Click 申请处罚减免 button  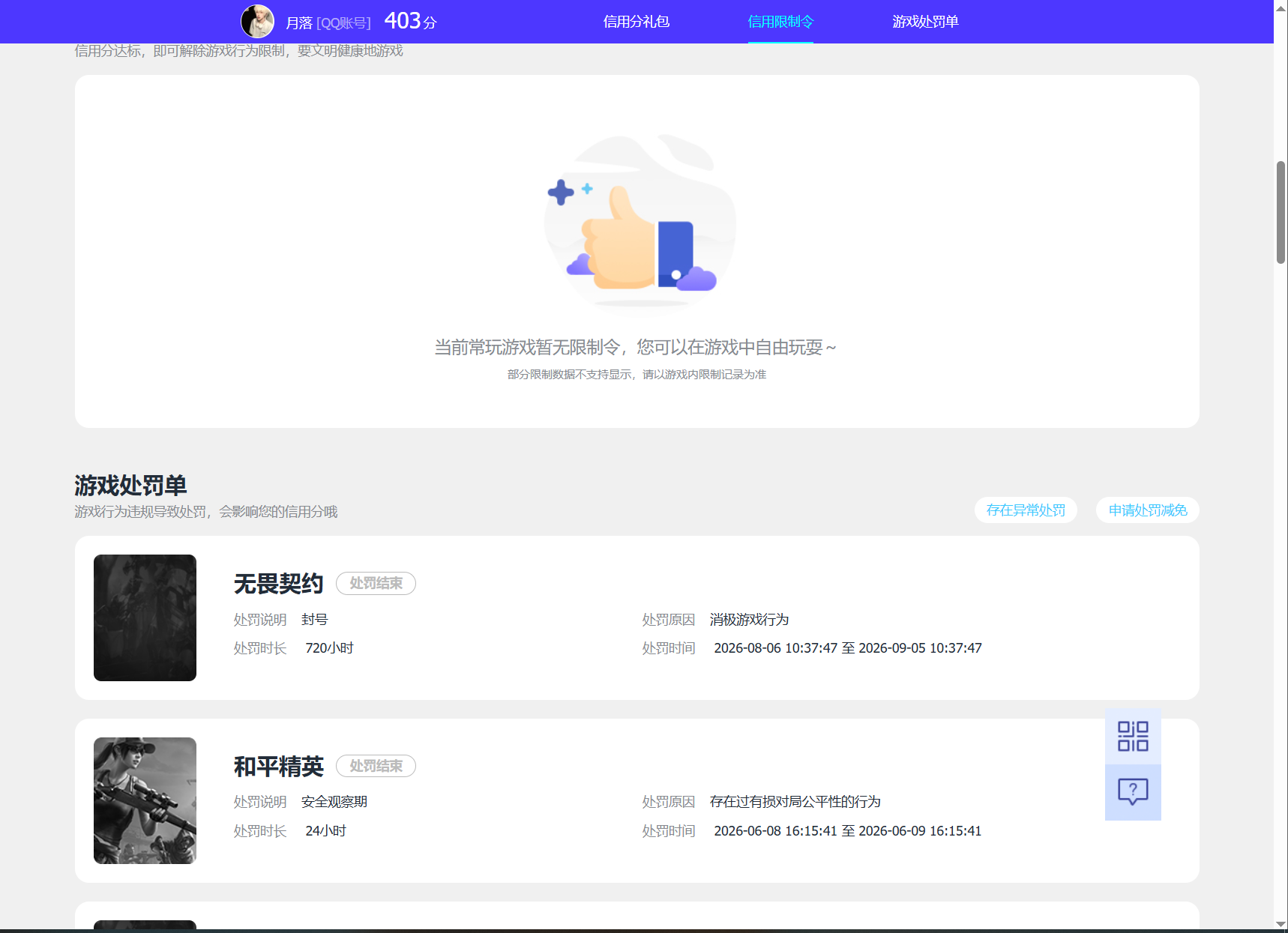pos(1148,510)
